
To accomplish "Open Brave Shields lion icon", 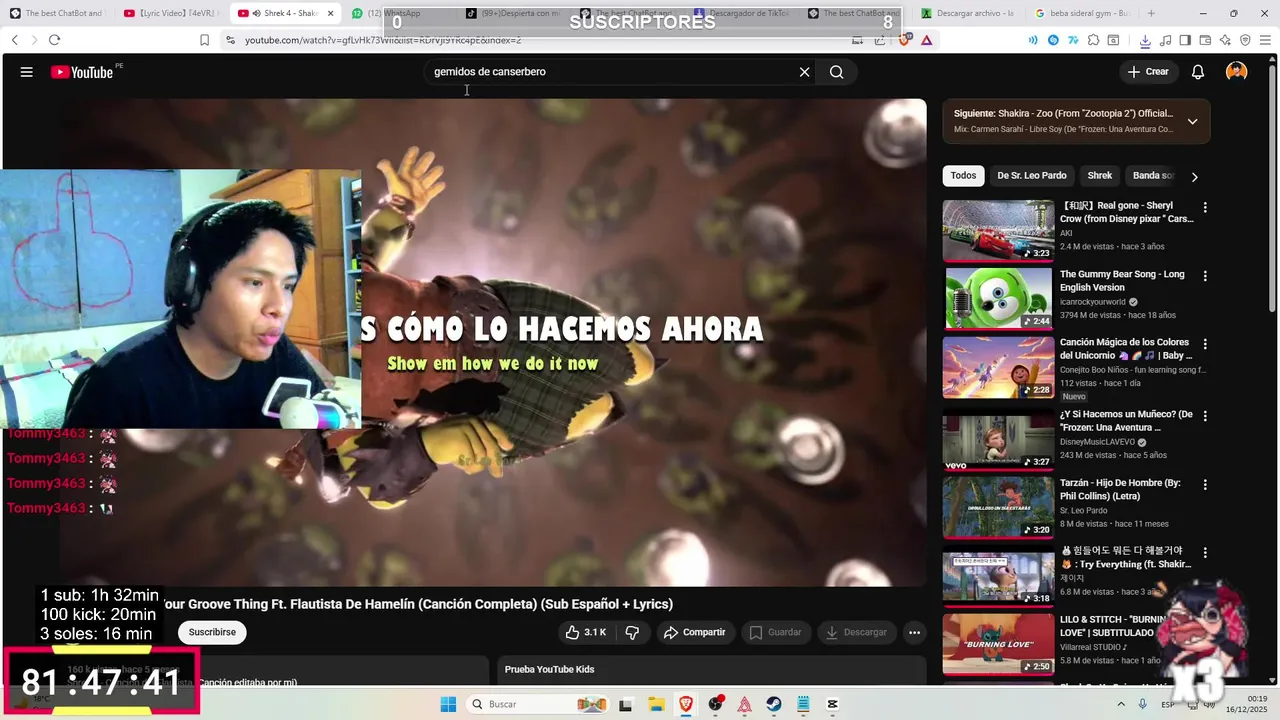I will (906, 40).
